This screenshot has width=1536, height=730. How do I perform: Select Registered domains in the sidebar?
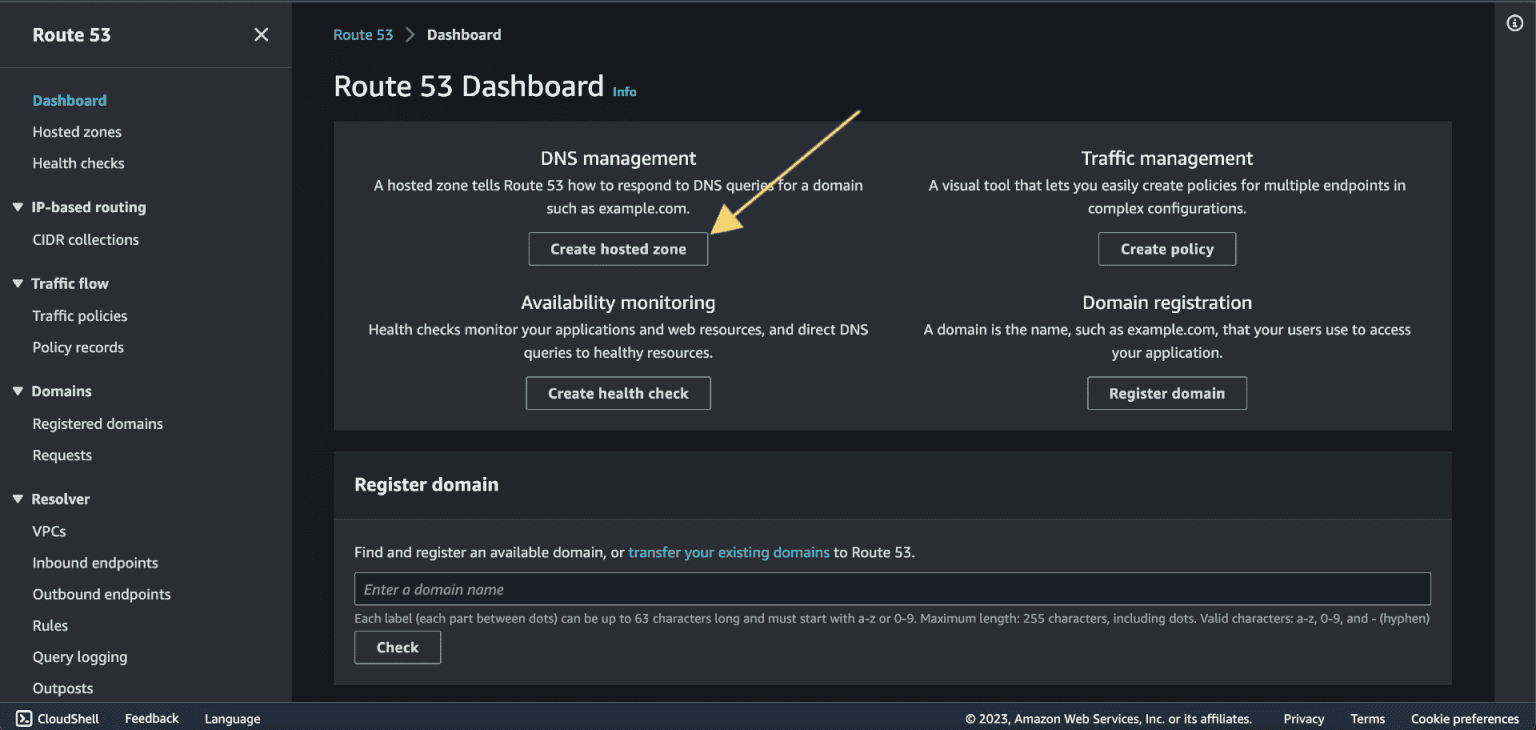(x=97, y=423)
